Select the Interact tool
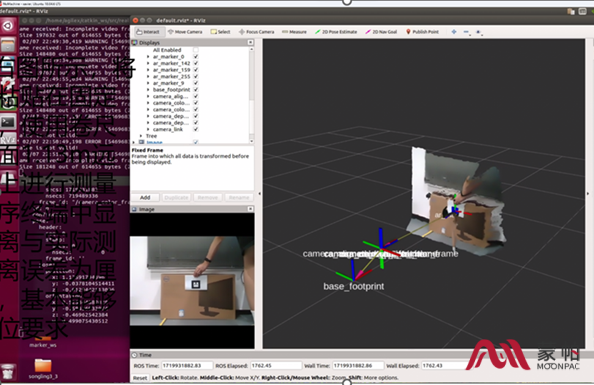This screenshot has height=385, width=594. 148,32
